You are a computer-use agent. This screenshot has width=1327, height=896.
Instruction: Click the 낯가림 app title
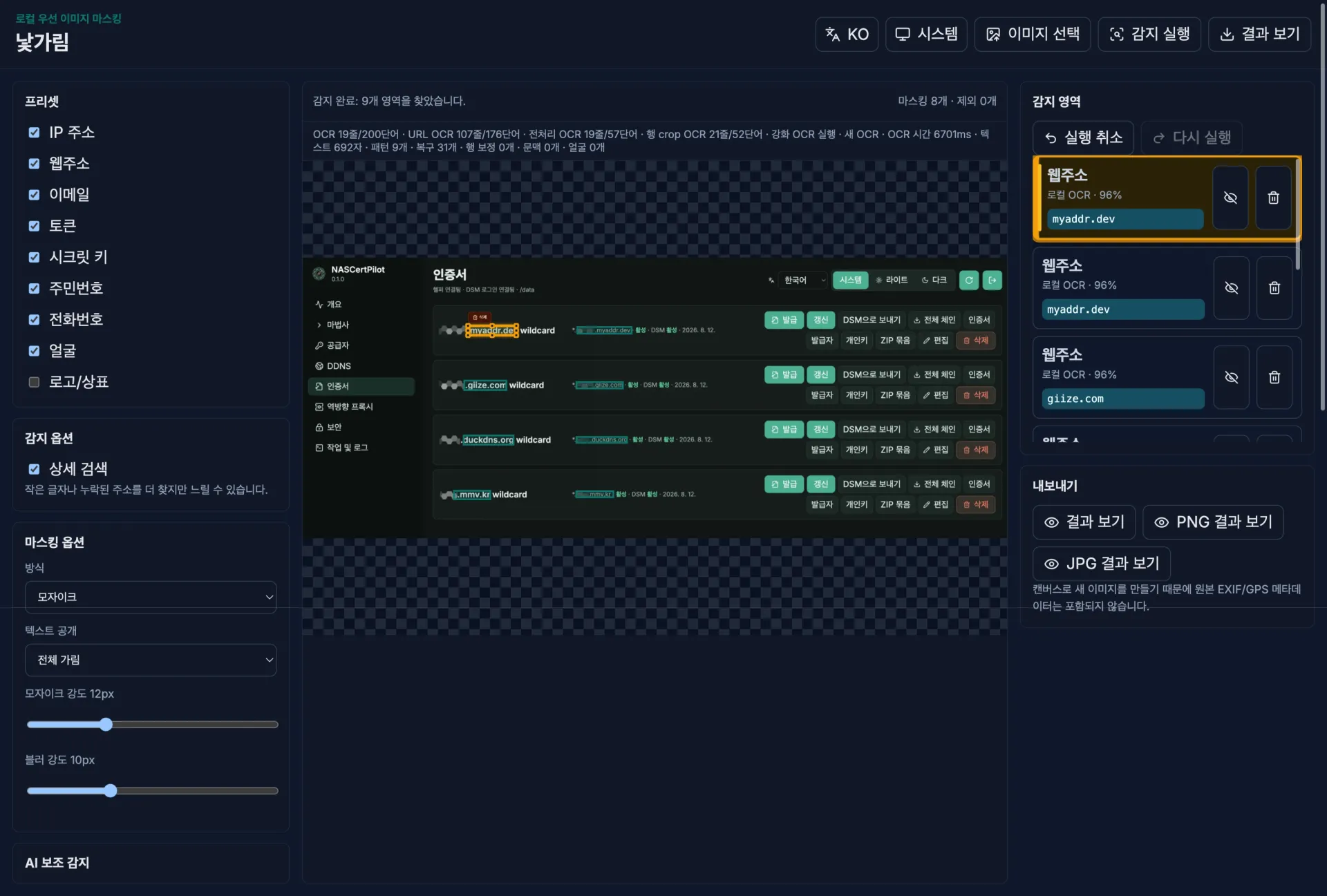pos(42,42)
